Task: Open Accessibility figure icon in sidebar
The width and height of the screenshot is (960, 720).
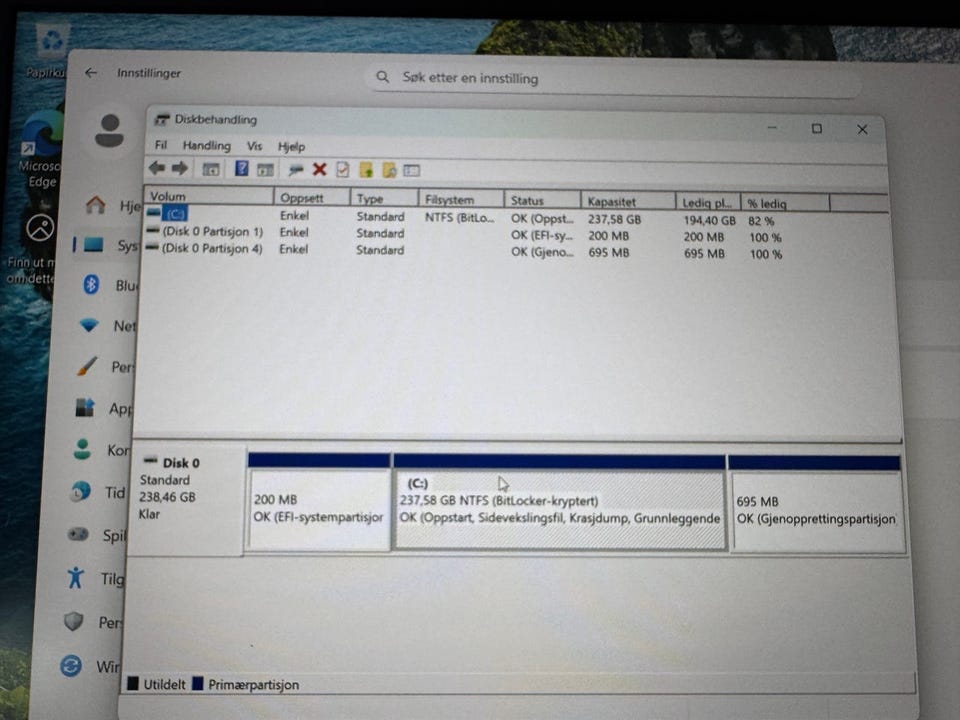Action: click(75, 577)
